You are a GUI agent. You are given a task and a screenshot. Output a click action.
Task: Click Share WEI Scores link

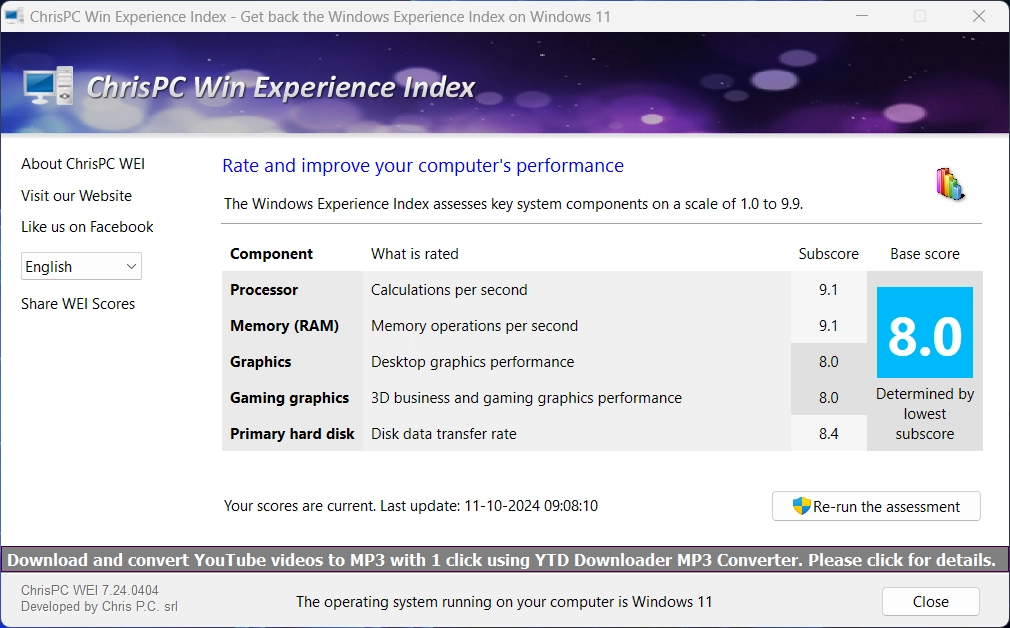pos(78,304)
